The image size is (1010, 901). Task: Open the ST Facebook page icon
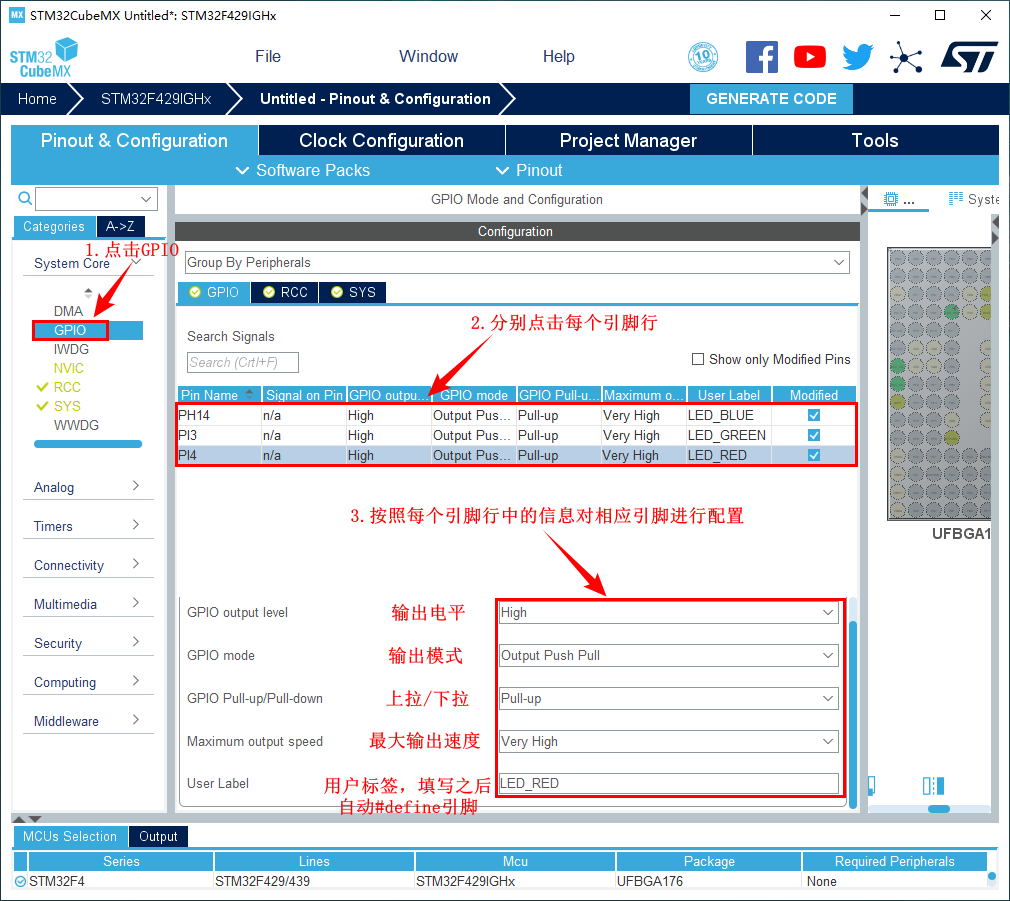(762, 57)
